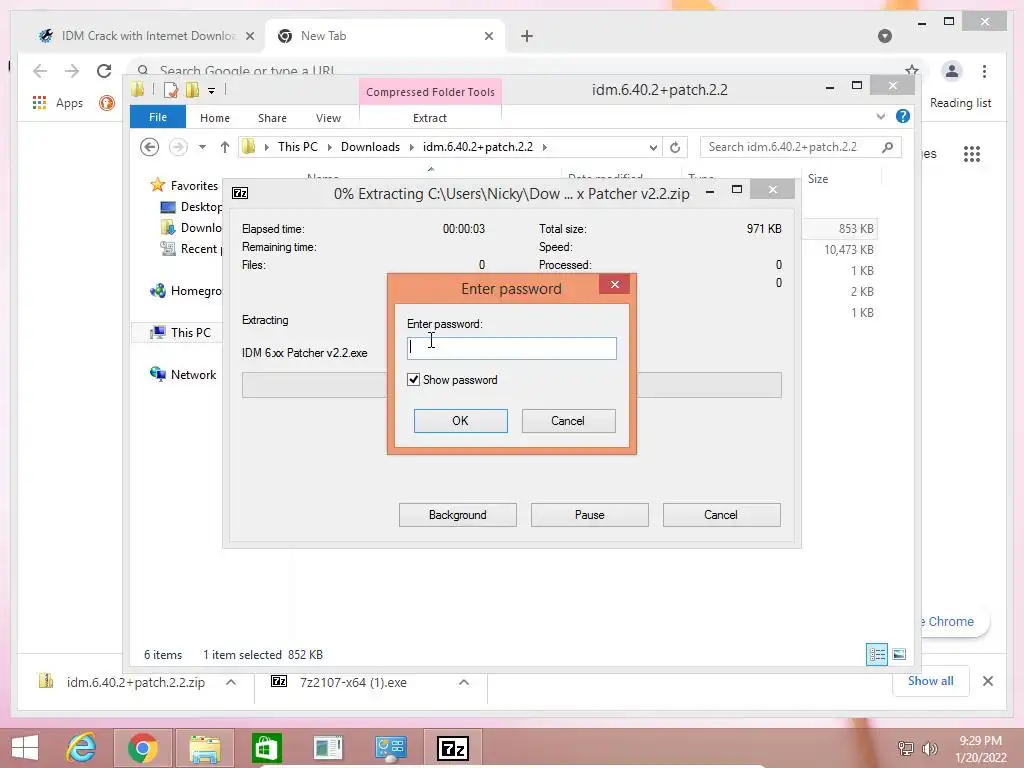Cancel the 7-Zip extraction
Screen dimensions: 1024x768
click(x=721, y=515)
